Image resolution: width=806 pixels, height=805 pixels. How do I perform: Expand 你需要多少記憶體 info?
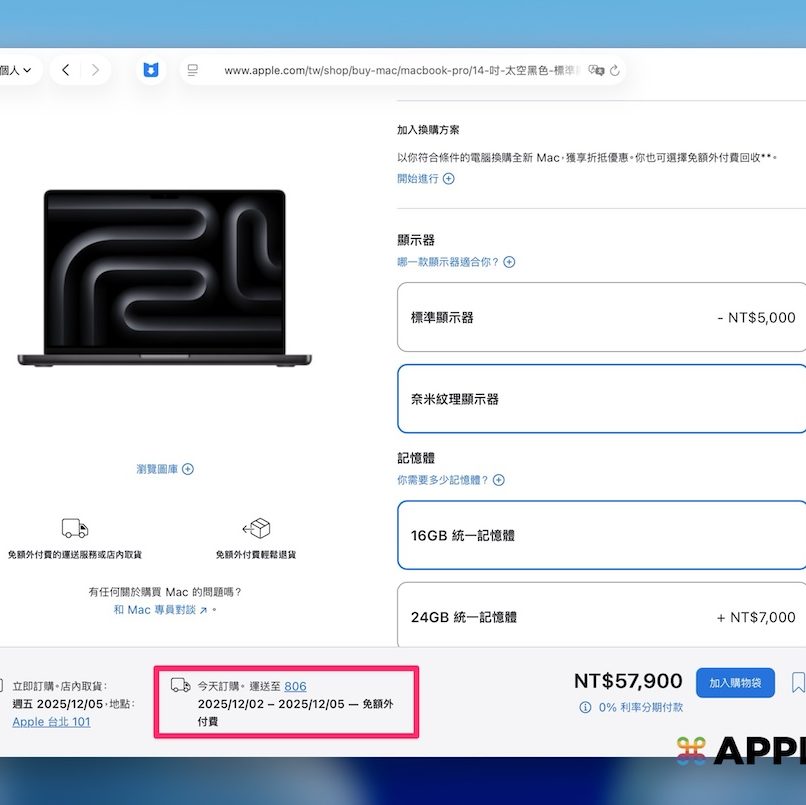(x=451, y=480)
